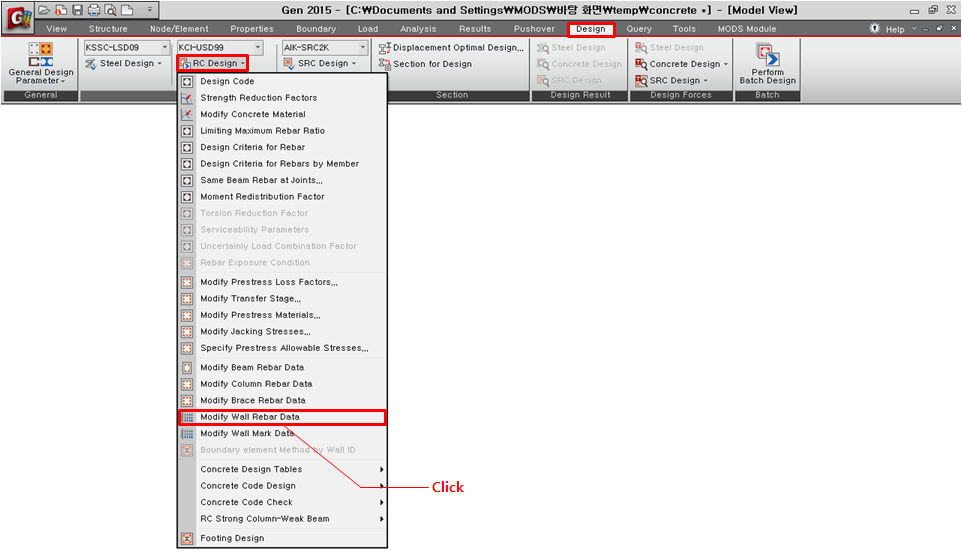Click the Modify Jacking Stresses icon

click(187, 332)
